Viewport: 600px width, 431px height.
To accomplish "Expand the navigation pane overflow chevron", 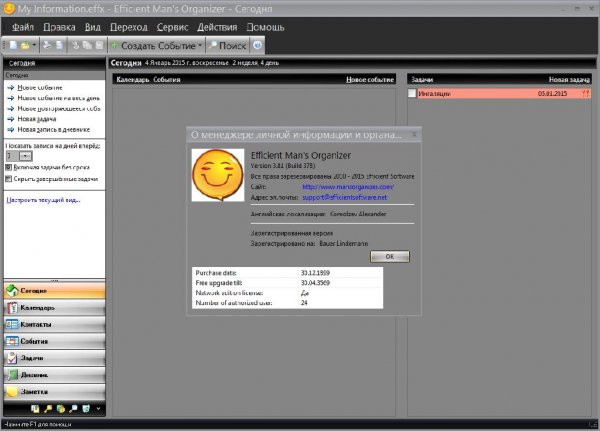I will coord(98,409).
